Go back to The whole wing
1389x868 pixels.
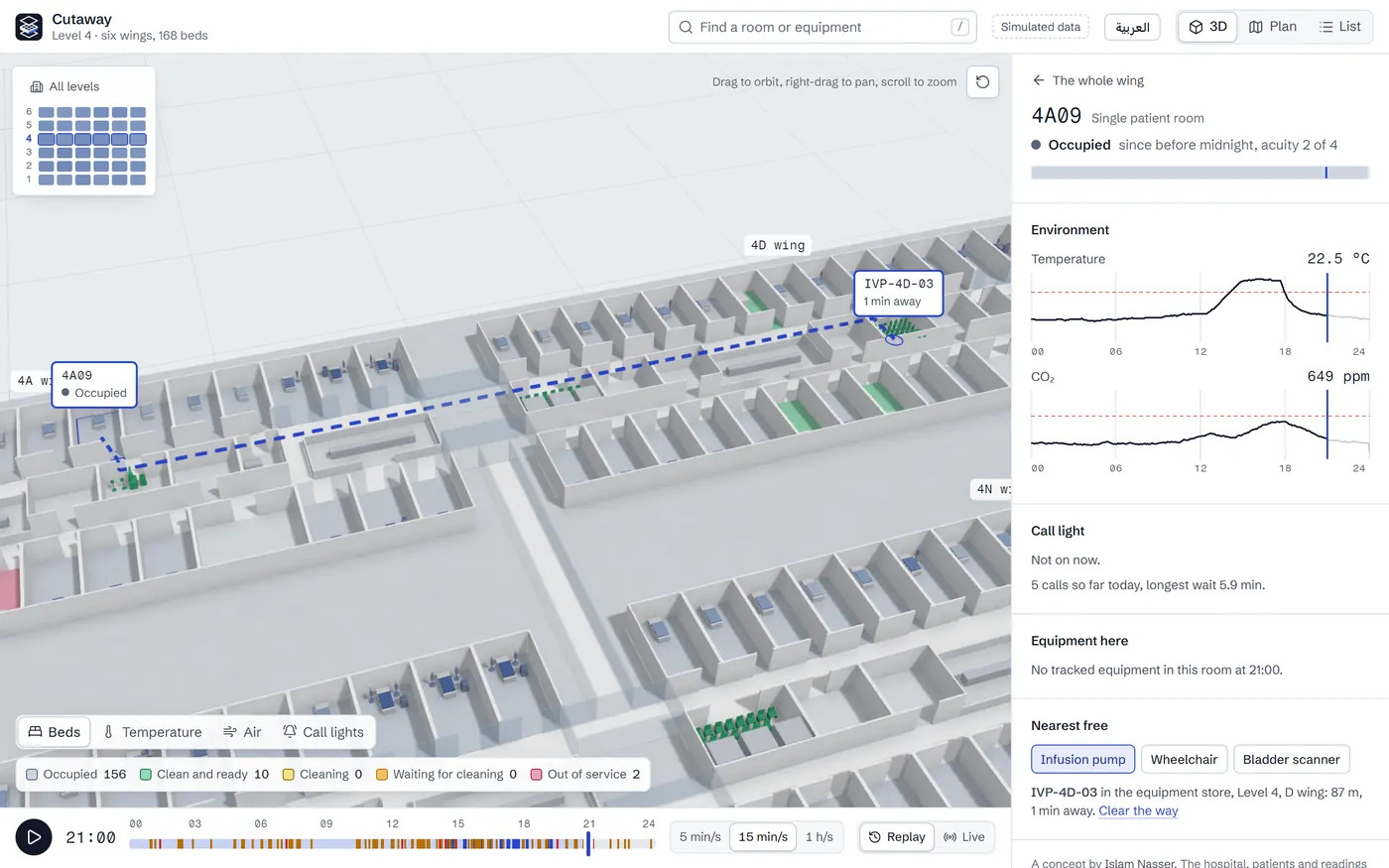[x=1088, y=80]
